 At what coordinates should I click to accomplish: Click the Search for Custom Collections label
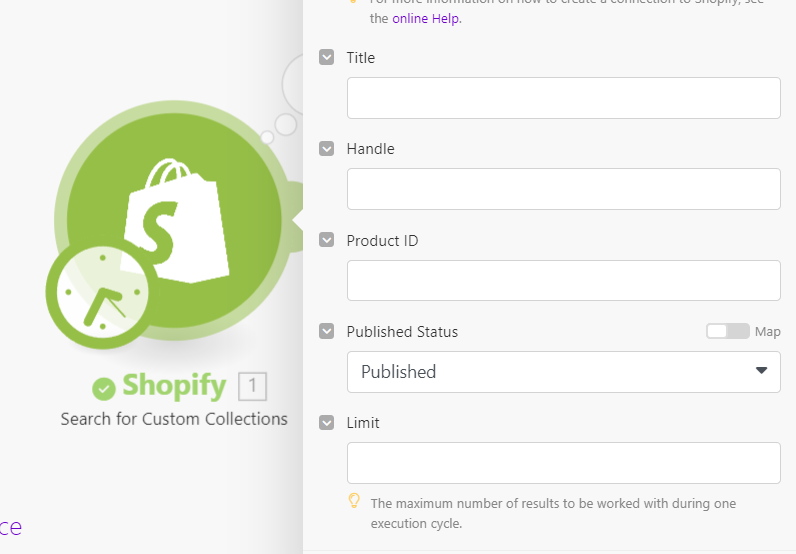(x=174, y=419)
